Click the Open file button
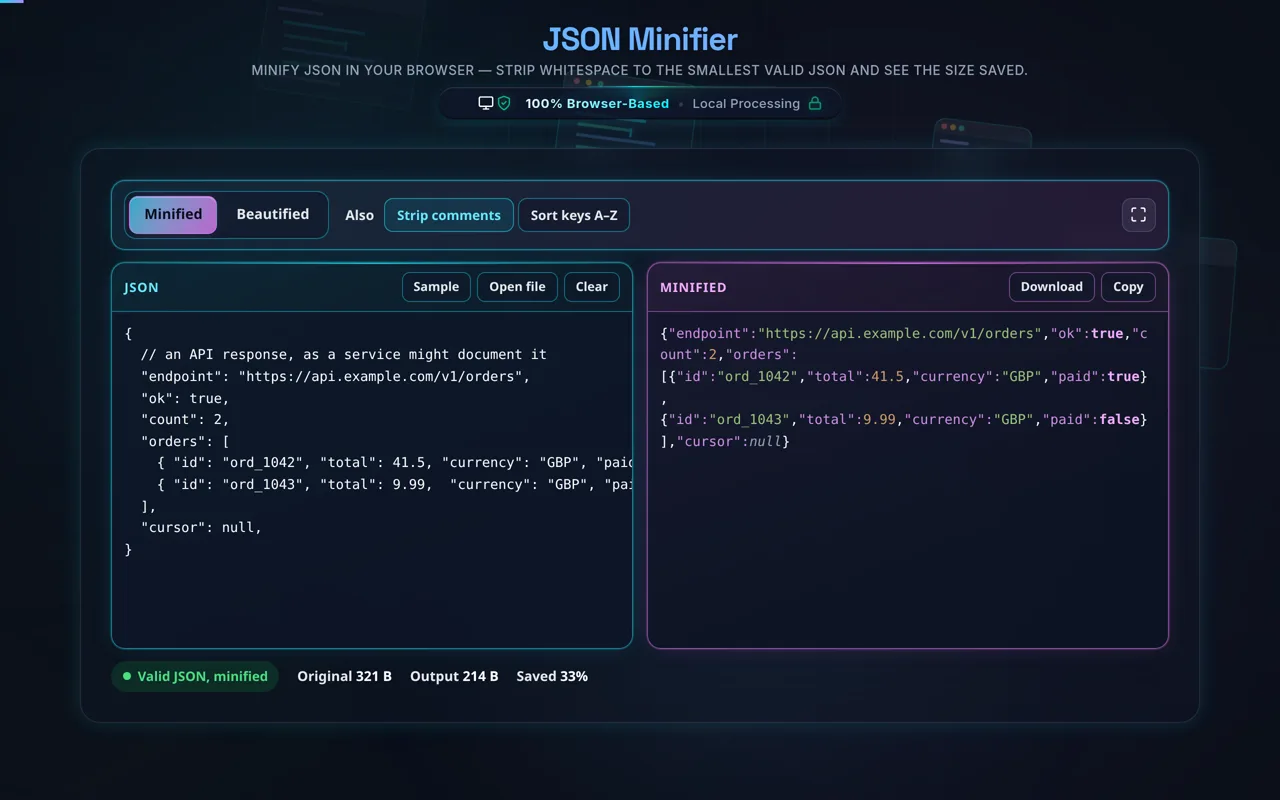The image size is (1280, 800). tap(517, 287)
